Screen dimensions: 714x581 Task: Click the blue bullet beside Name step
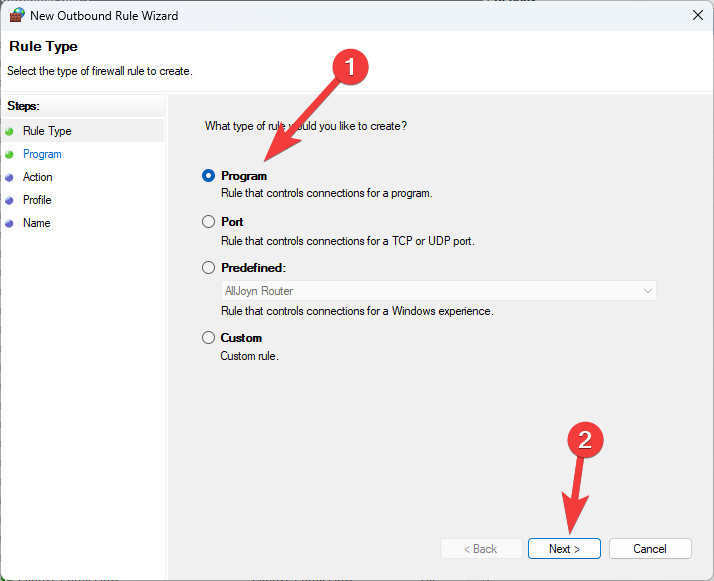[9, 223]
